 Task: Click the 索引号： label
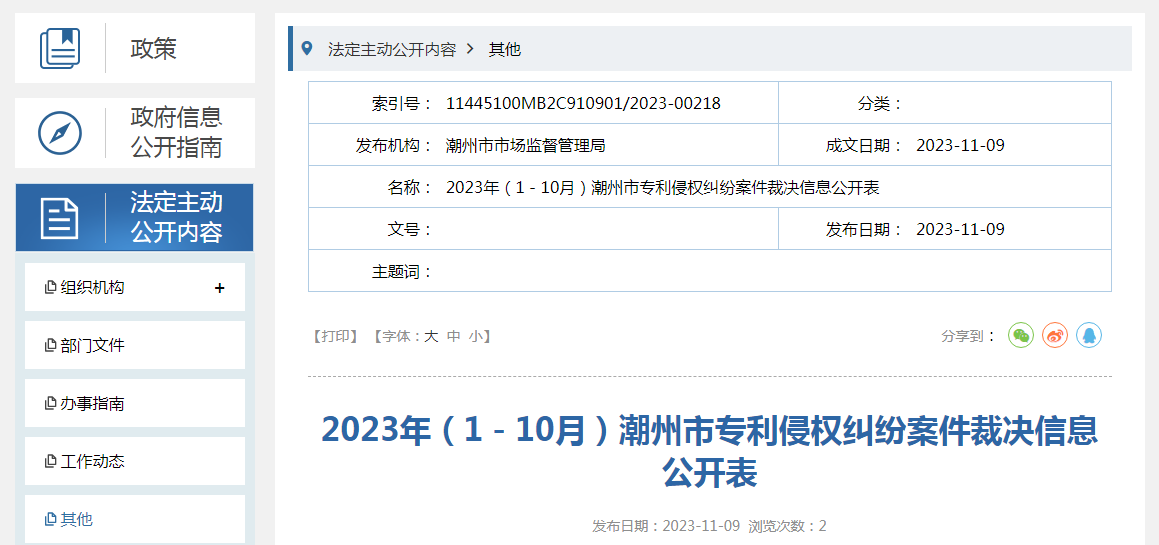click(402, 104)
